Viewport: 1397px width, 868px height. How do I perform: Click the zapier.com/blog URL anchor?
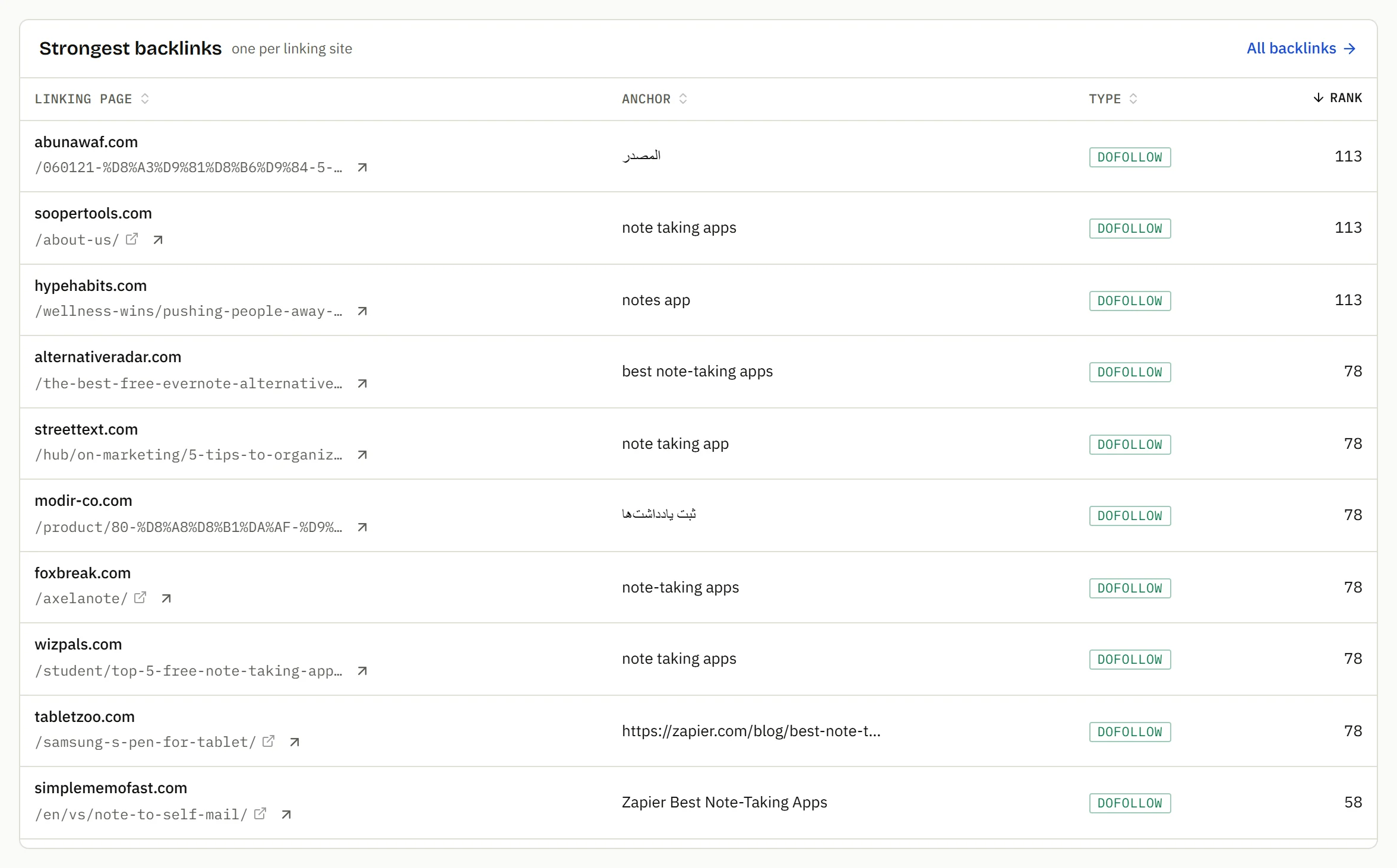[751, 731]
